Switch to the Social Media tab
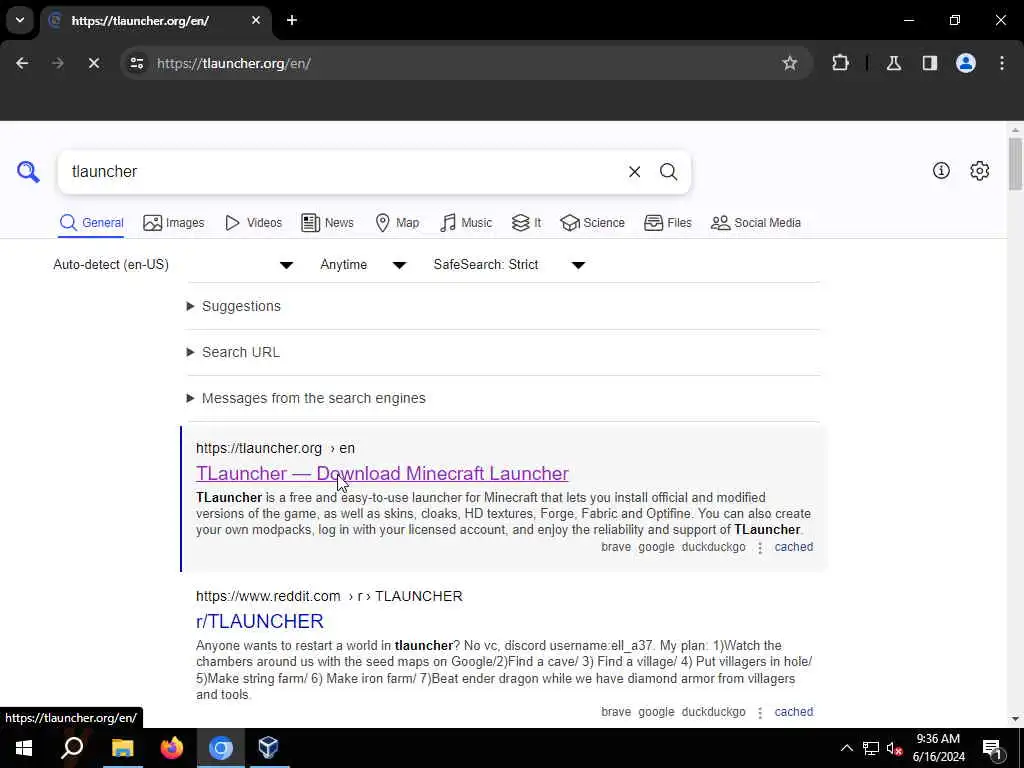This screenshot has width=1024, height=768. [756, 223]
